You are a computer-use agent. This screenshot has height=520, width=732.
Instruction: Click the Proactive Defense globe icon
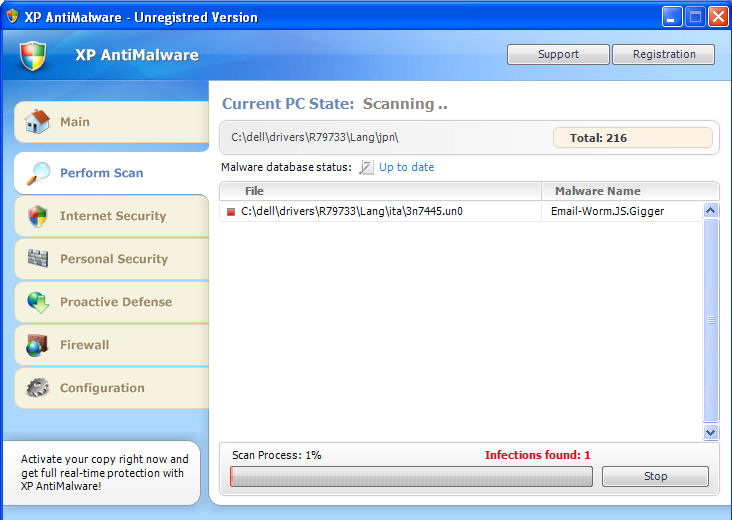[38, 302]
